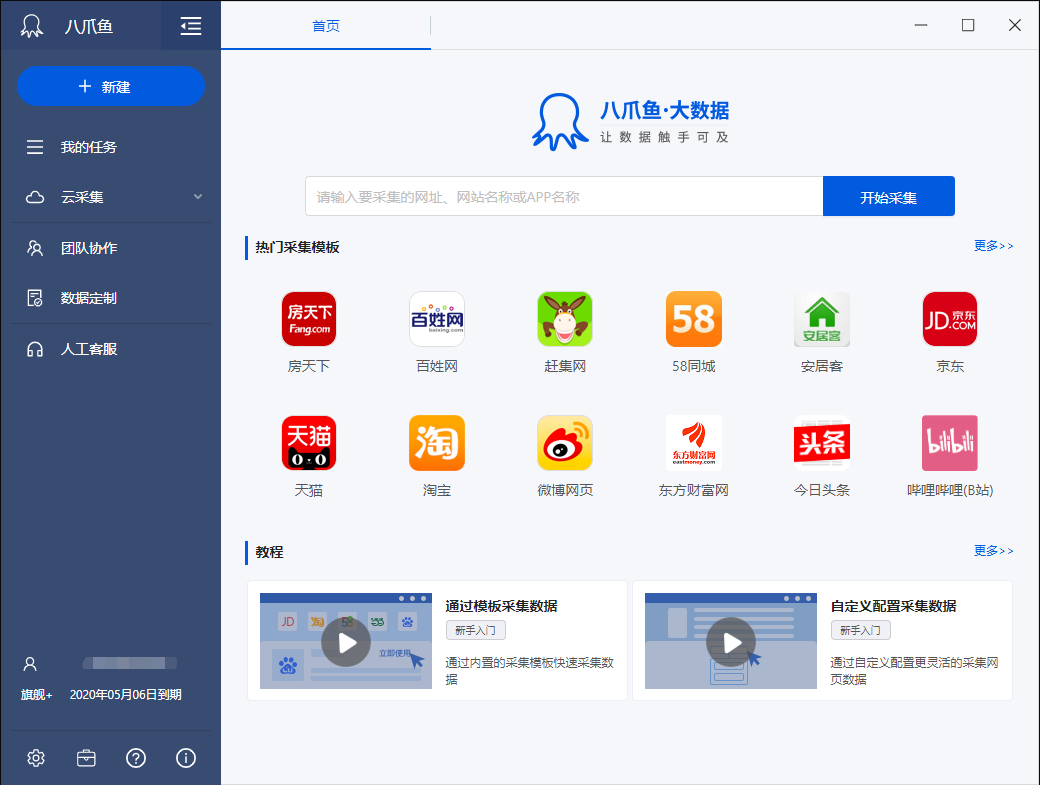Minimize the 八爪鱼 window

pos(921,25)
